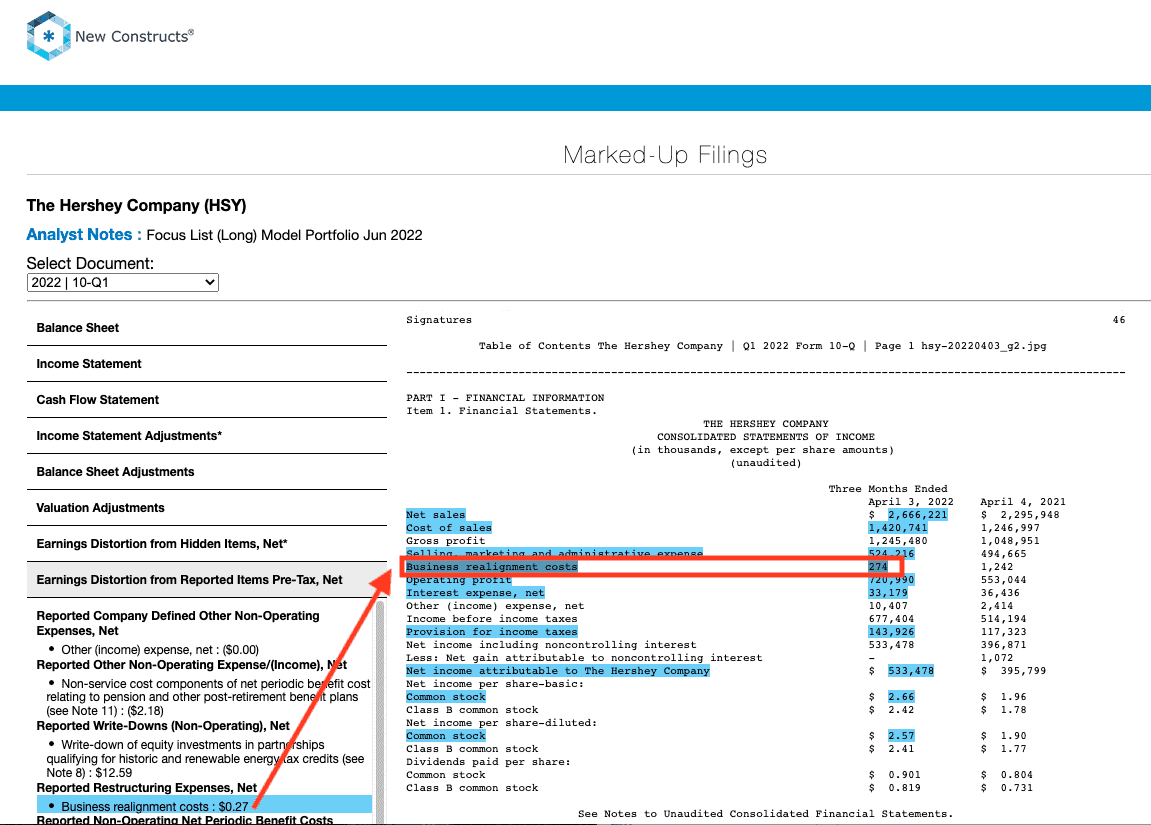The height and width of the screenshot is (825, 1151).
Task: Click the 'See Notes to Unaudited Consolidated Financial Statements.' line
Action: pos(766,814)
